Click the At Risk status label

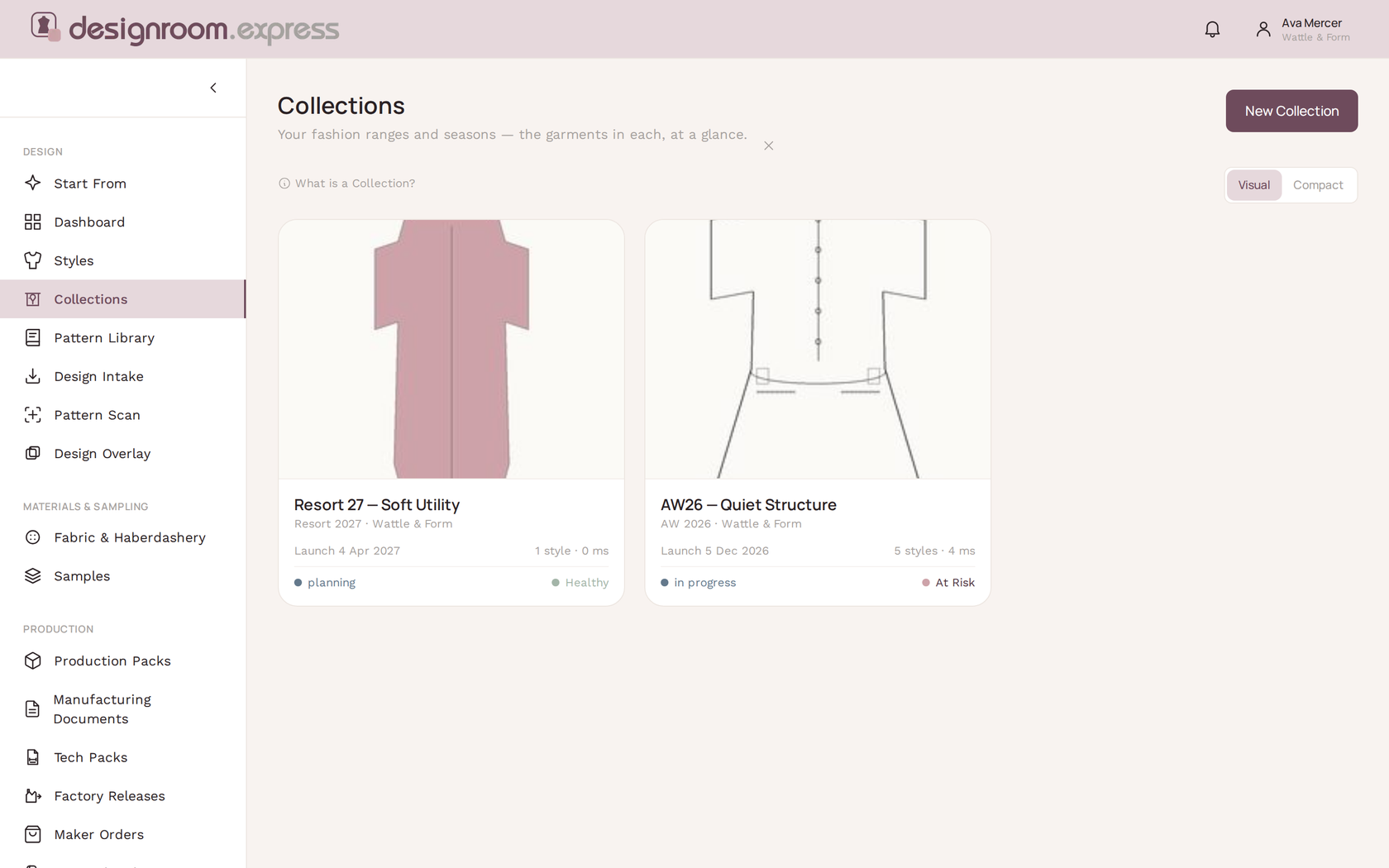[955, 583]
